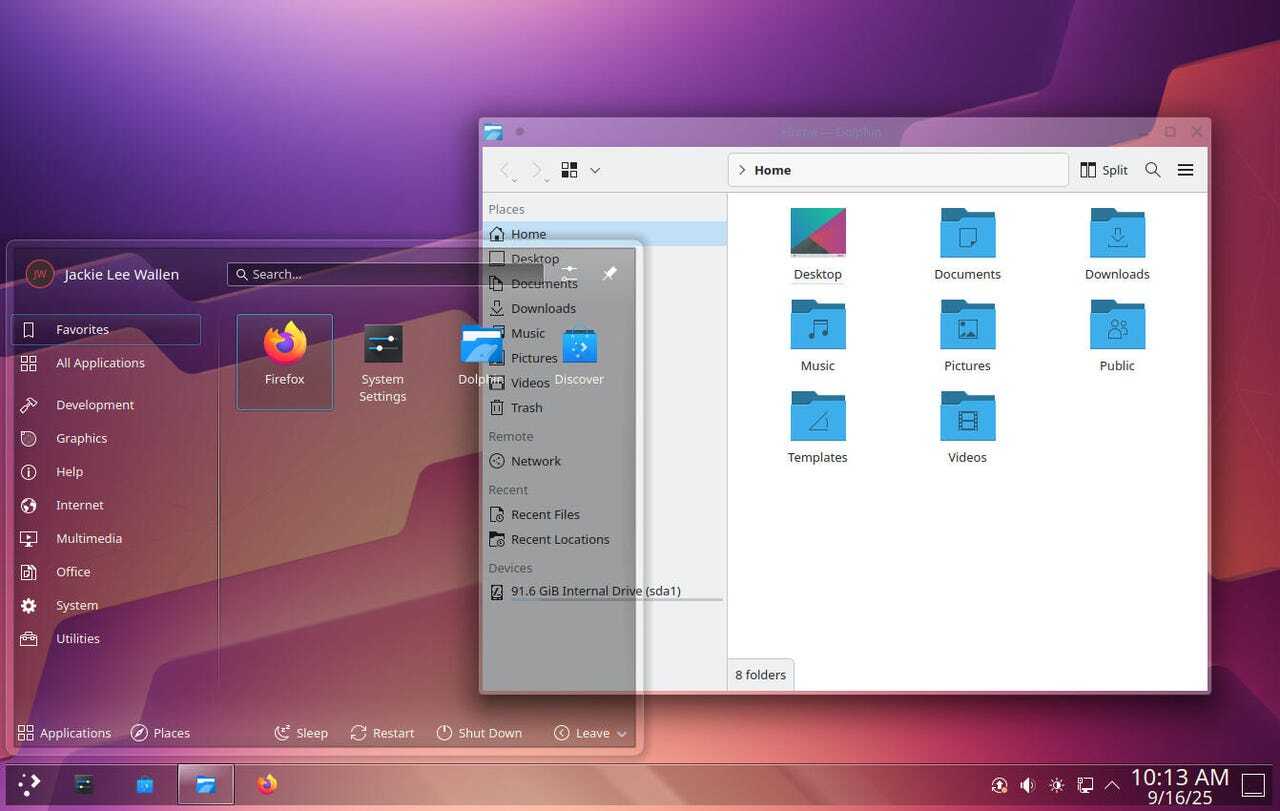The width and height of the screenshot is (1280, 811).
Task: Open the view mode dropdown in Dolphin
Action: pos(595,169)
